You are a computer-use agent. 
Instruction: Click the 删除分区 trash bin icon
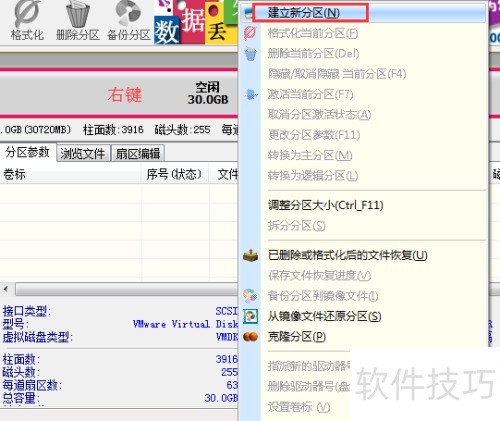[x=78, y=14]
